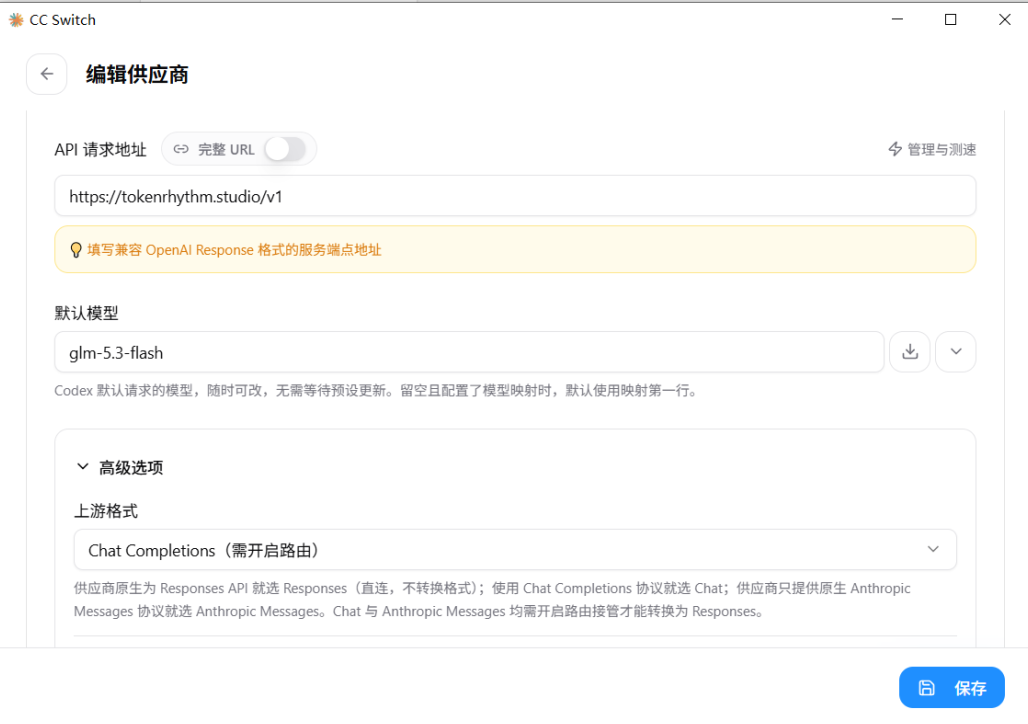1028x724 pixels.
Task: Open the model list dropdown chevron
Action: click(955, 352)
